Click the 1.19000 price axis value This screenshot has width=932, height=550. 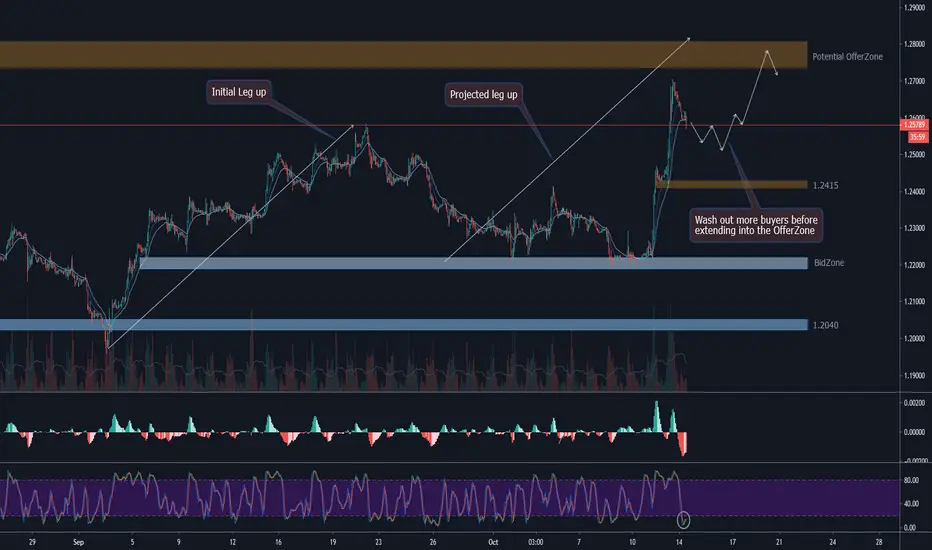tap(914, 376)
